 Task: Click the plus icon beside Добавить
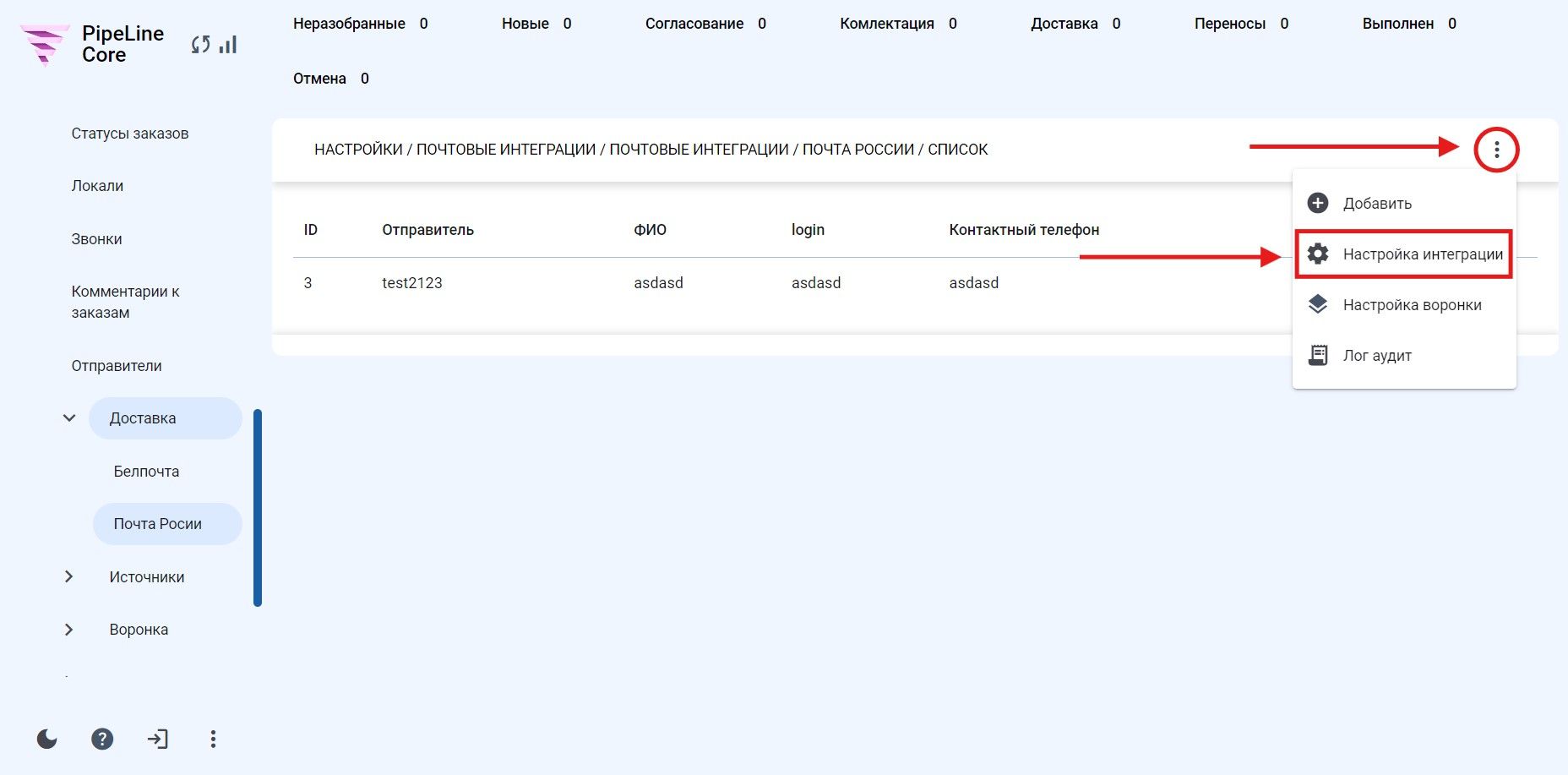[1317, 203]
